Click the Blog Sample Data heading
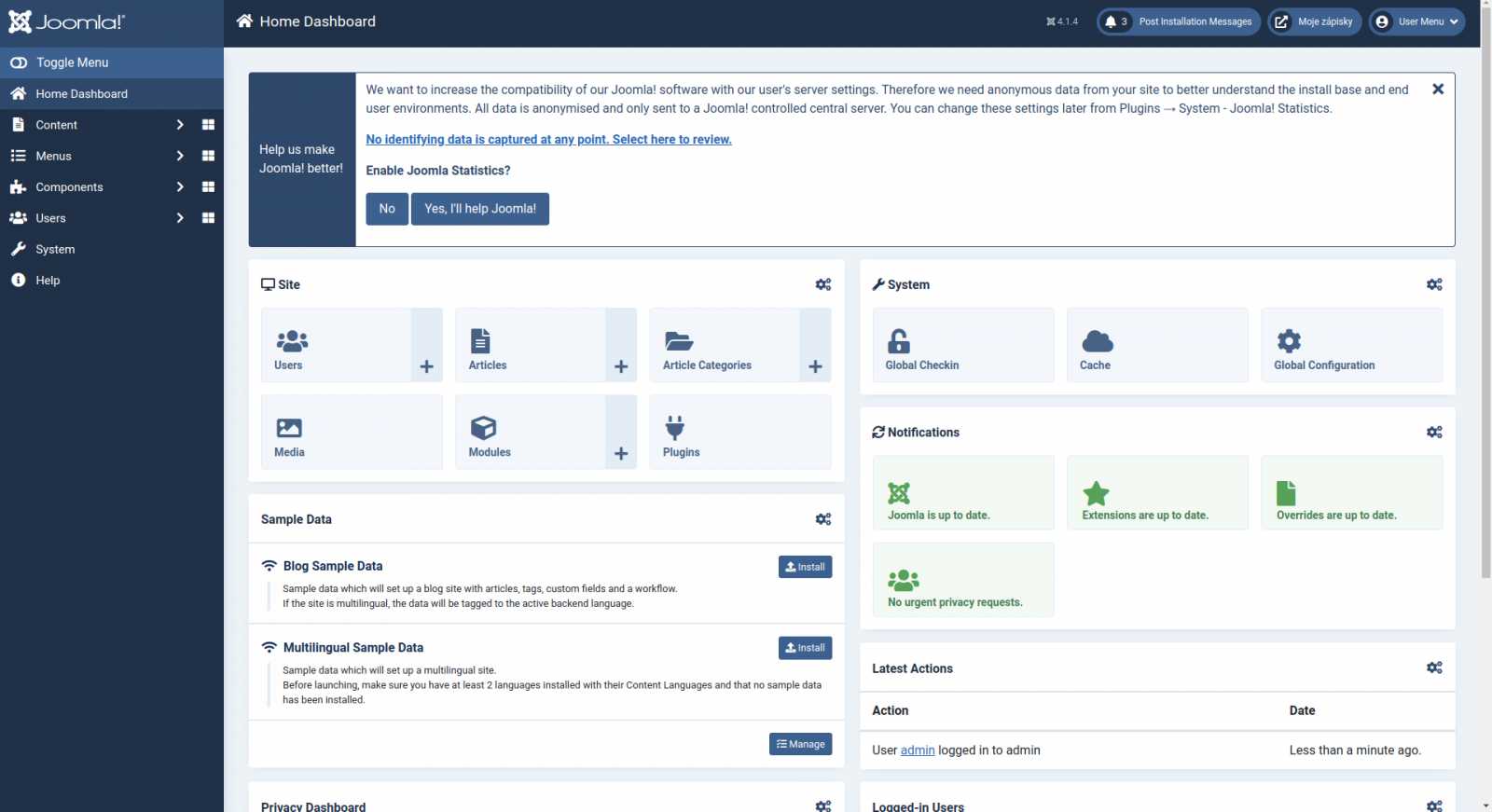The height and width of the screenshot is (812, 1492). 333,566
